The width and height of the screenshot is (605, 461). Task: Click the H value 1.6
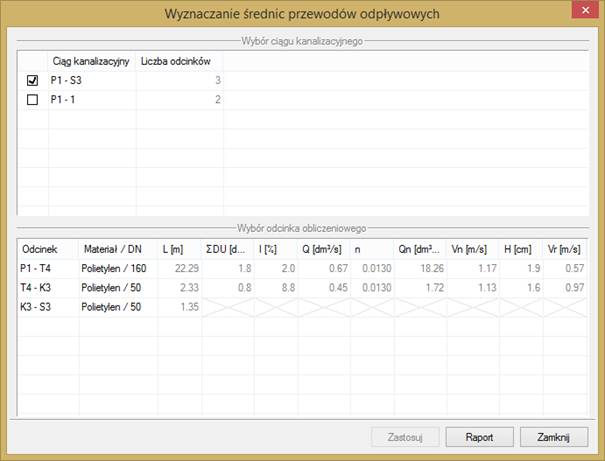coord(521,288)
